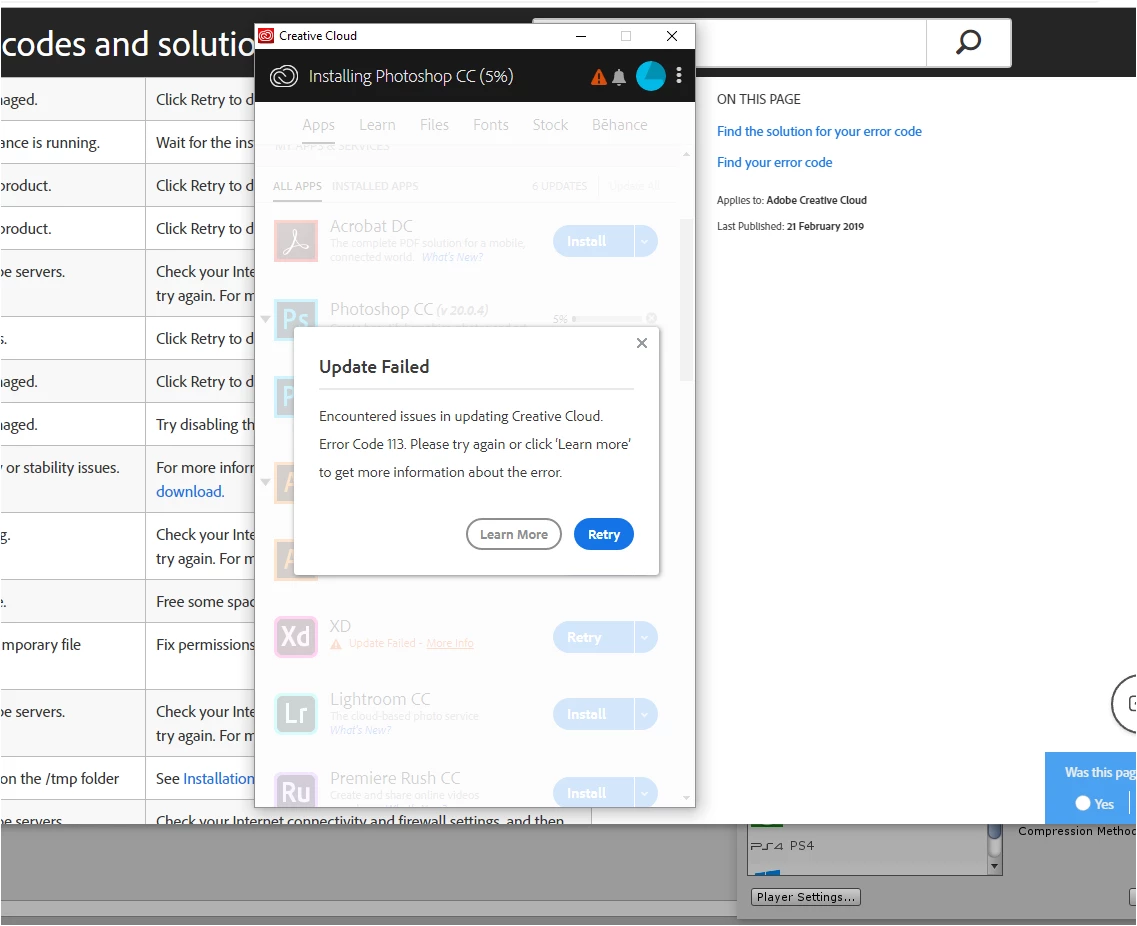
Task: Click the Photoshop Ps app icon
Action: coord(296,318)
